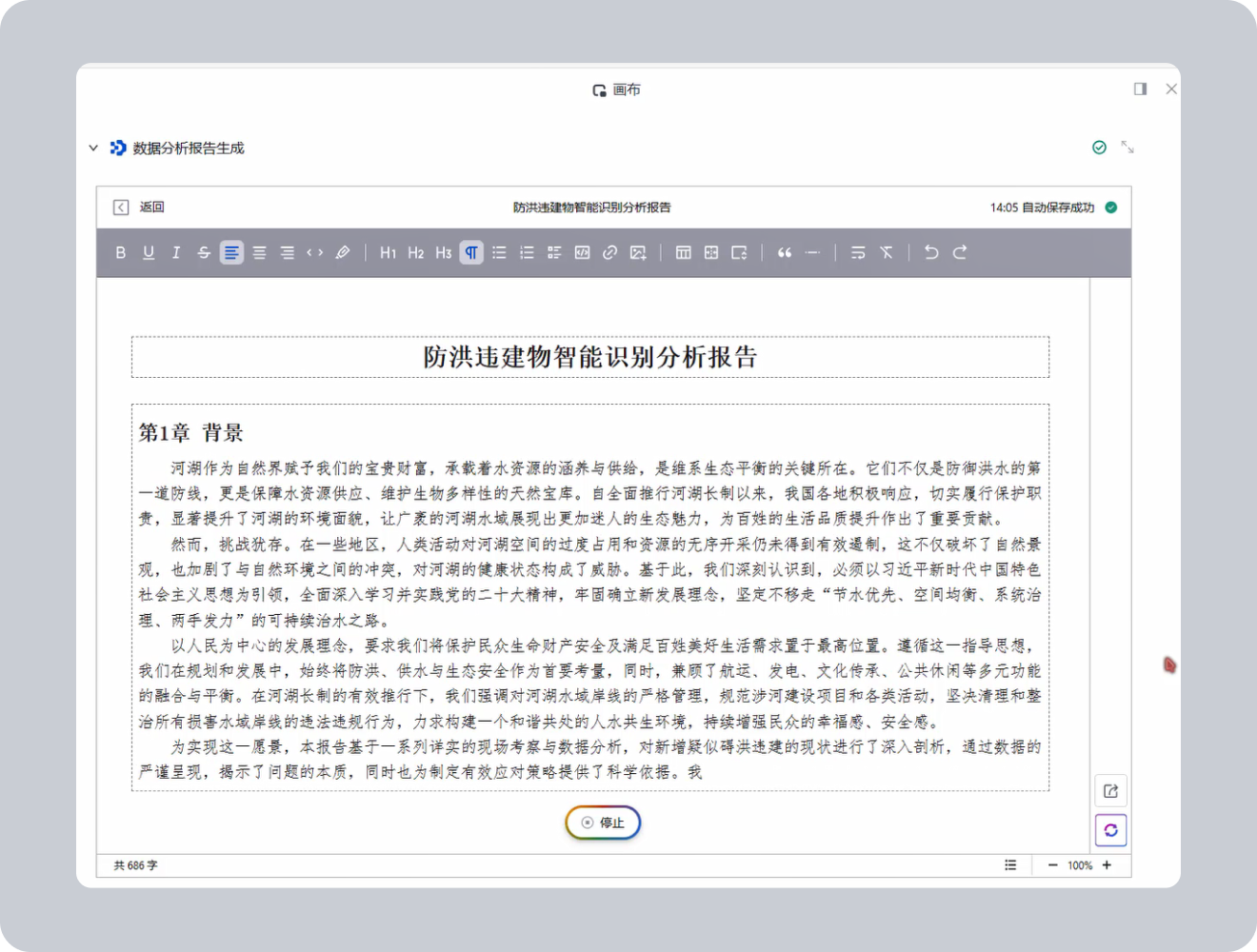Center-align the paragraph text
Image resolution: width=1257 pixels, height=952 pixels.
259,252
